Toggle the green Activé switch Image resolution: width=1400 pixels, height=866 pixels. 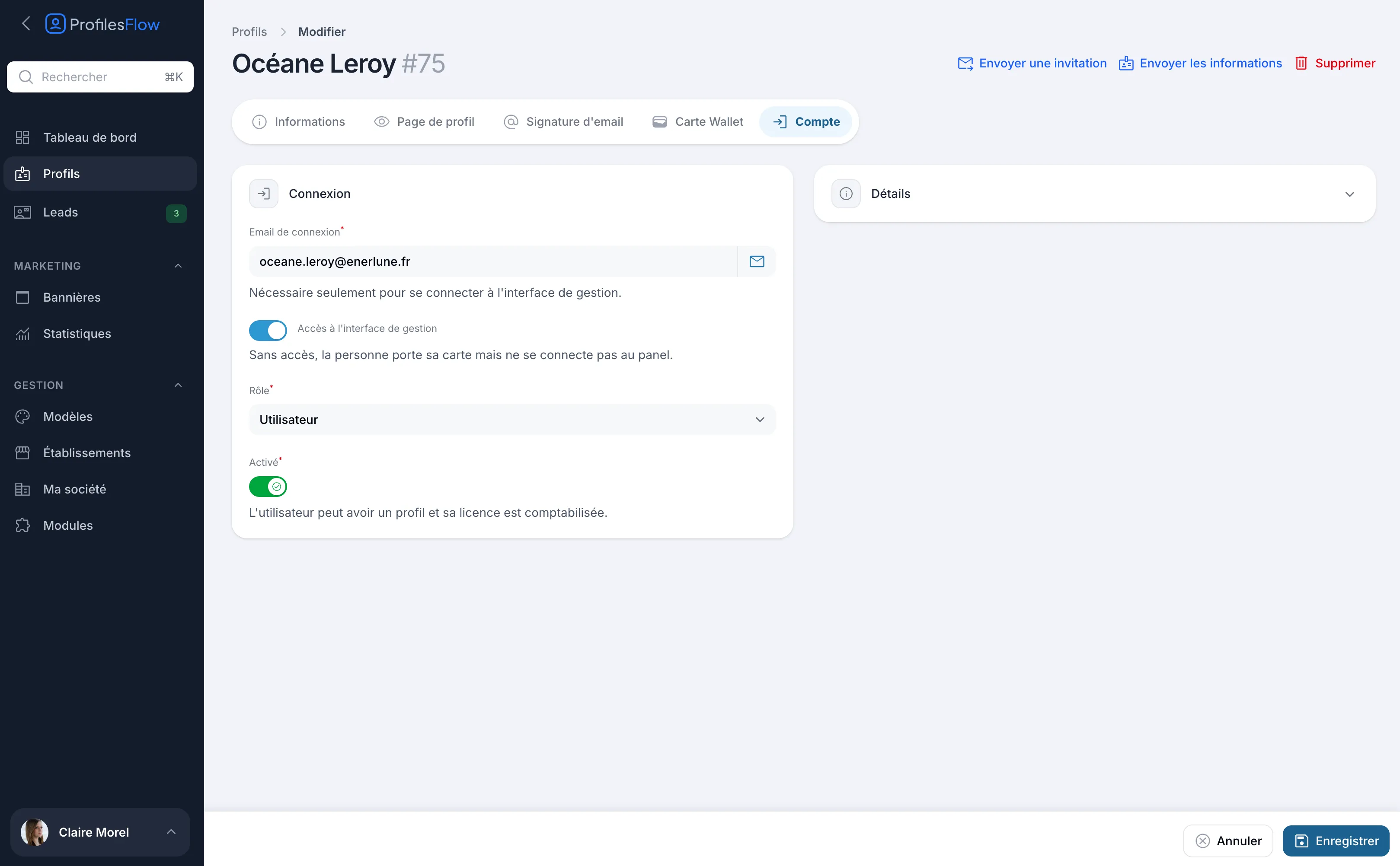pyautogui.click(x=268, y=486)
